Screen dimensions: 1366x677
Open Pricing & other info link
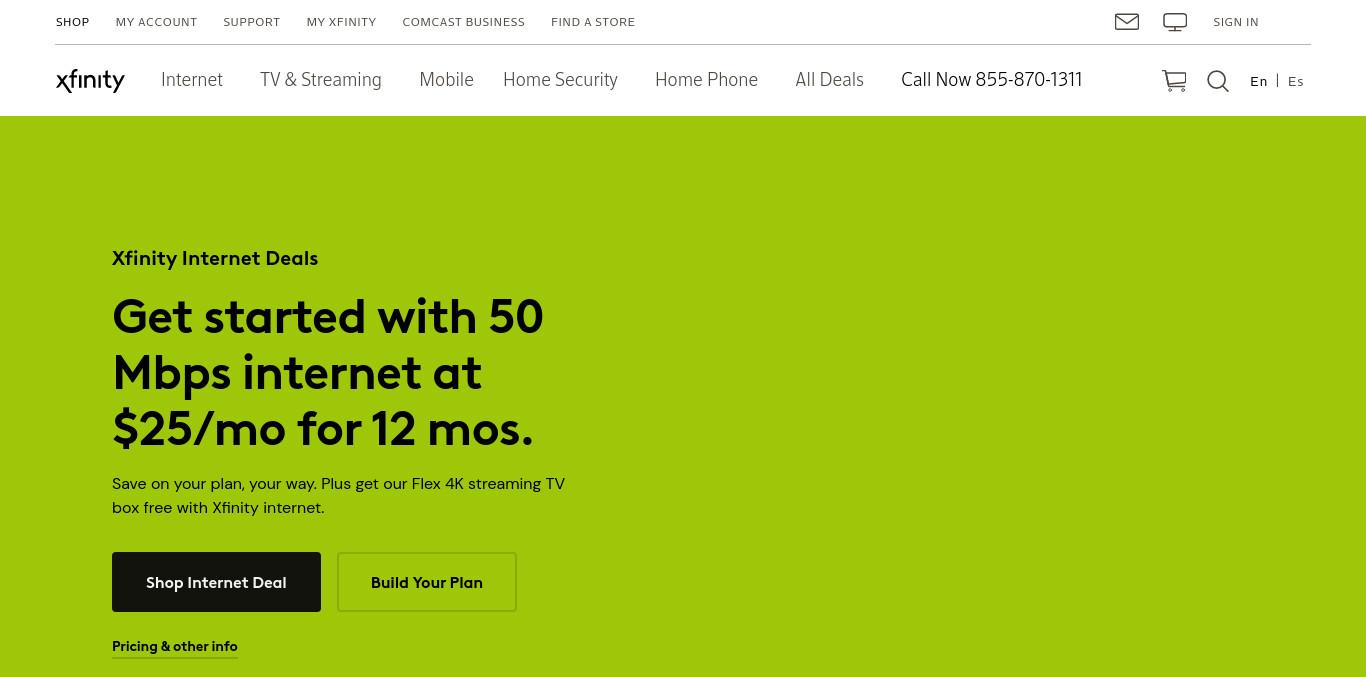click(175, 647)
